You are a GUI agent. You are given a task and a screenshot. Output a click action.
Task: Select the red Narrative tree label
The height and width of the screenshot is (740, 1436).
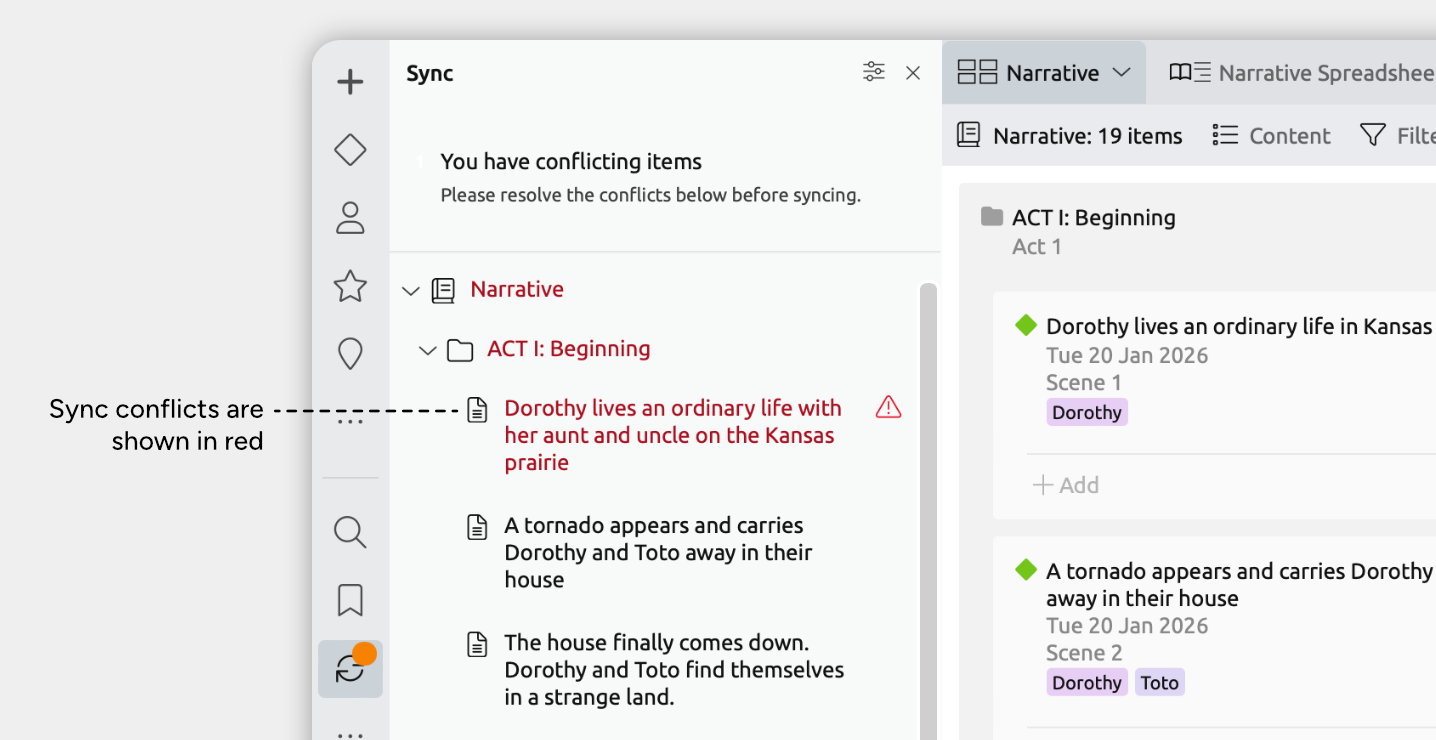(517, 289)
